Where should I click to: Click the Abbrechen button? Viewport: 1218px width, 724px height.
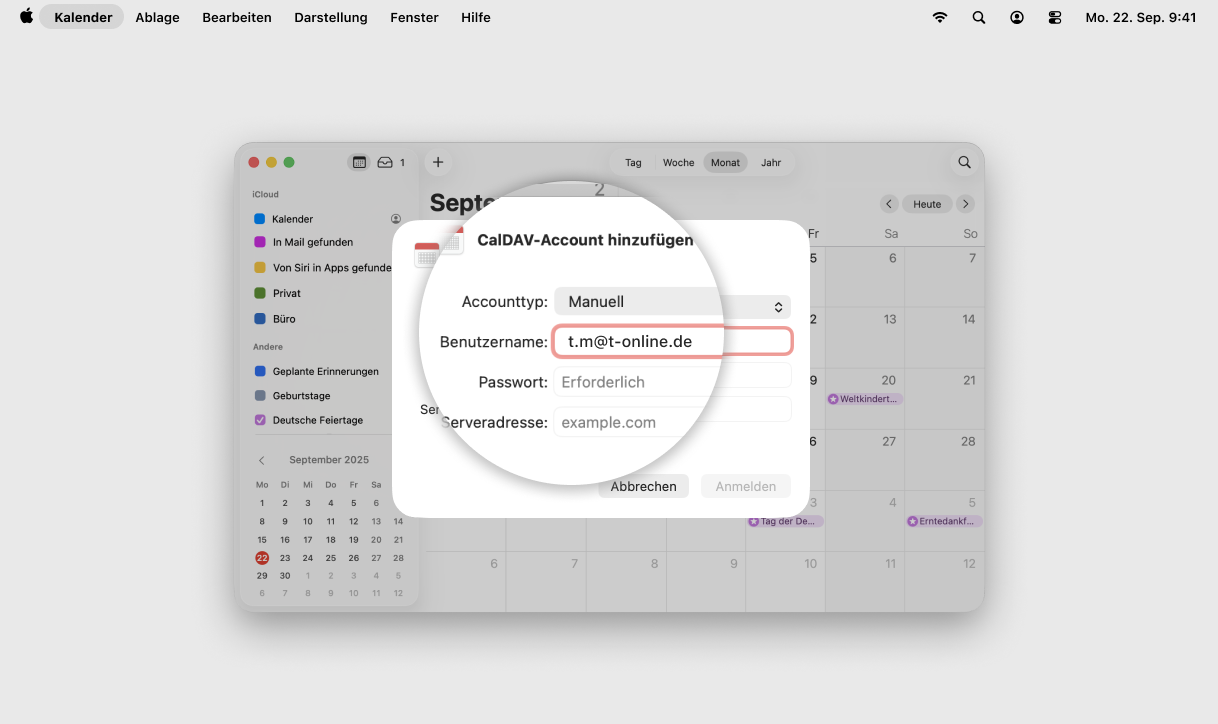[x=643, y=486]
